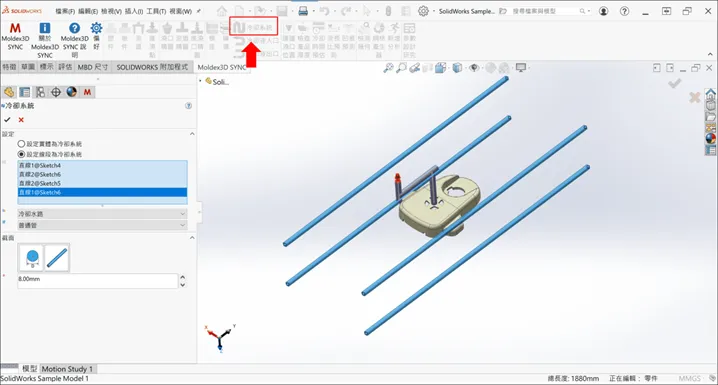This screenshot has width=718, height=385.
Task: Select Line2@Sketch5 in selection list
Action: (102, 183)
